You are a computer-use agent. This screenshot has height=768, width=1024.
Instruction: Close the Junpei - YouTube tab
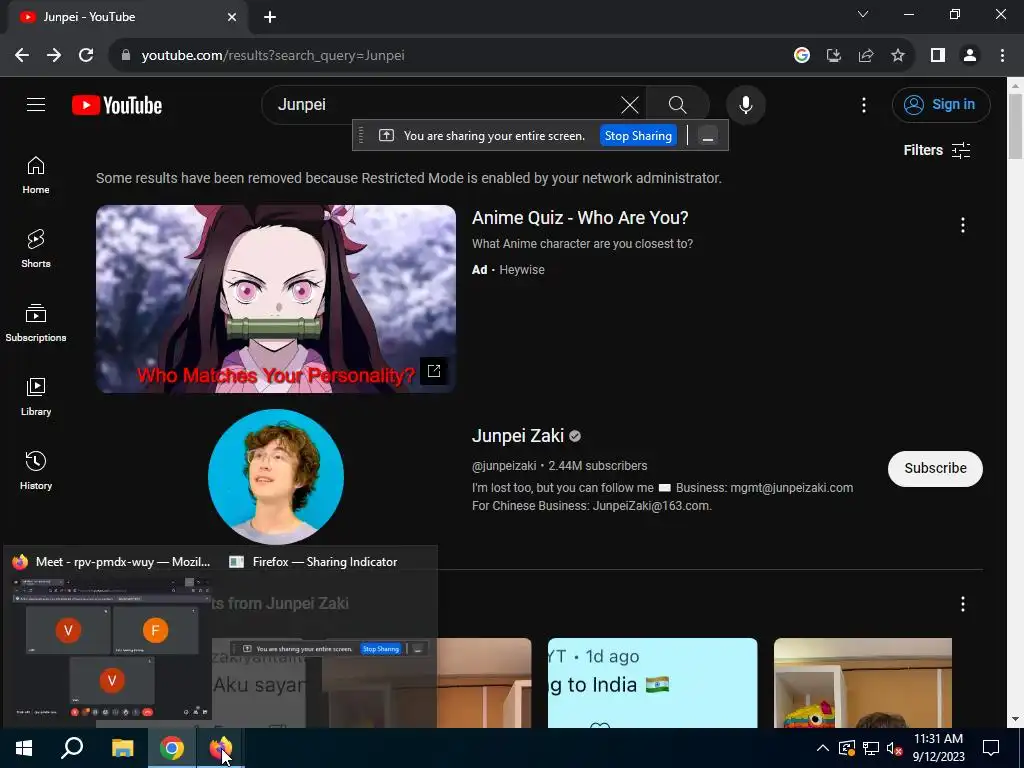(232, 17)
